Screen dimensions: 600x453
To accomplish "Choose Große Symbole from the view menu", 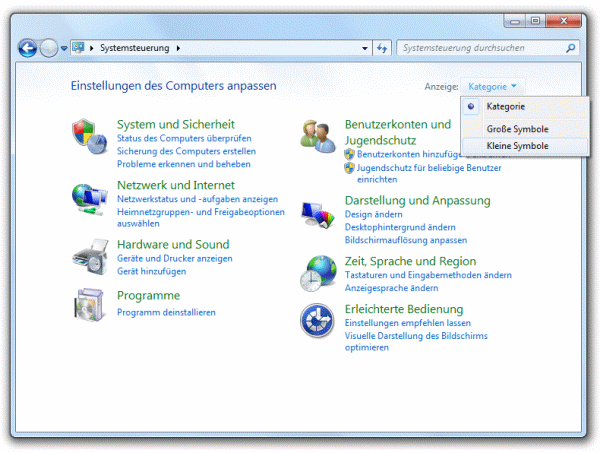I will 517,129.
